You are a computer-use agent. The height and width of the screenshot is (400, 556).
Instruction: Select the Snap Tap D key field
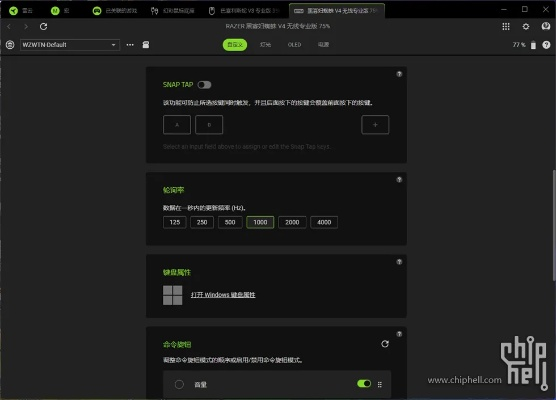tap(209, 124)
